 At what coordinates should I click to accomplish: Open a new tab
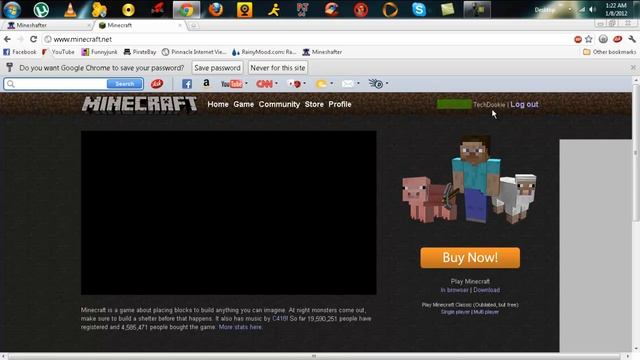pyautogui.click(x=193, y=25)
